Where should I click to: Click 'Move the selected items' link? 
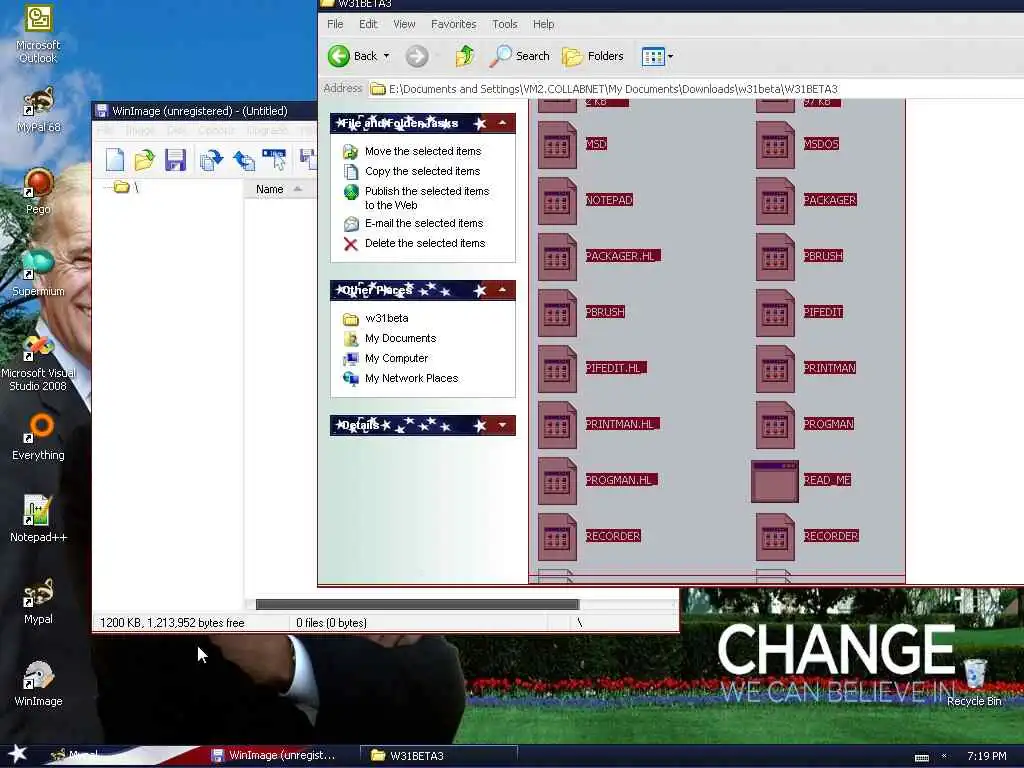[x=423, y=152]
